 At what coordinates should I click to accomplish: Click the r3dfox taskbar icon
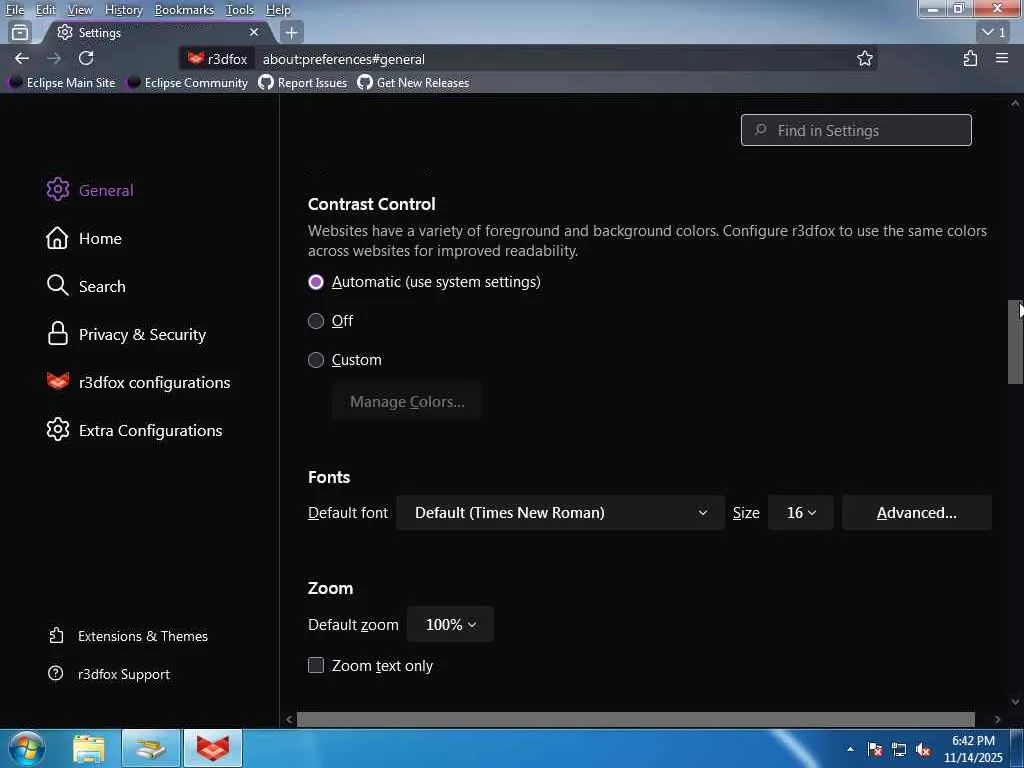213,748
